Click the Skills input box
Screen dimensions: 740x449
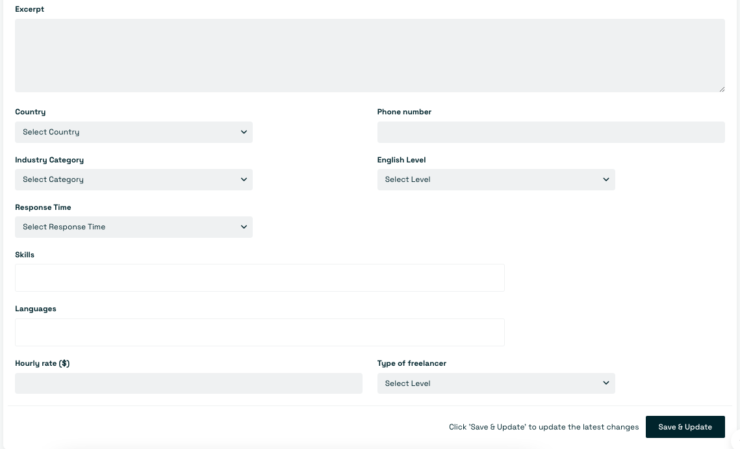260,278
